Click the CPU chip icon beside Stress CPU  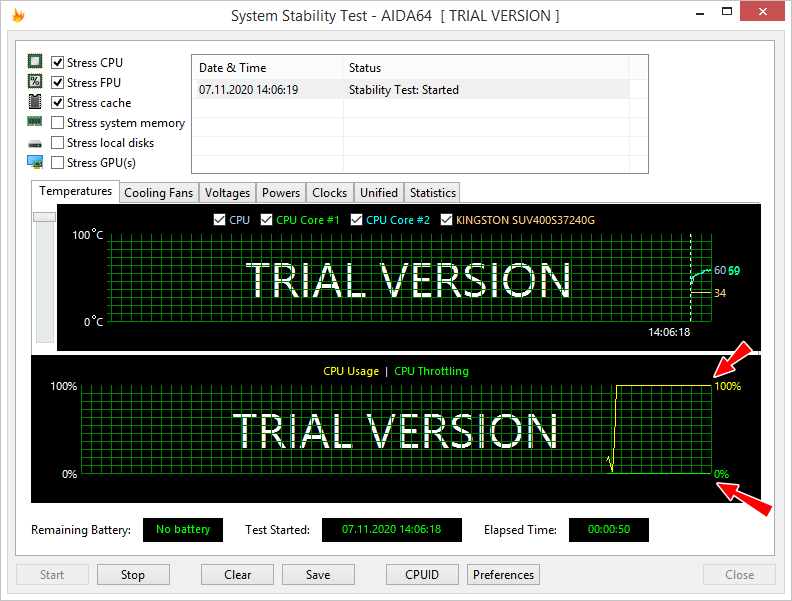pos(35,62)
